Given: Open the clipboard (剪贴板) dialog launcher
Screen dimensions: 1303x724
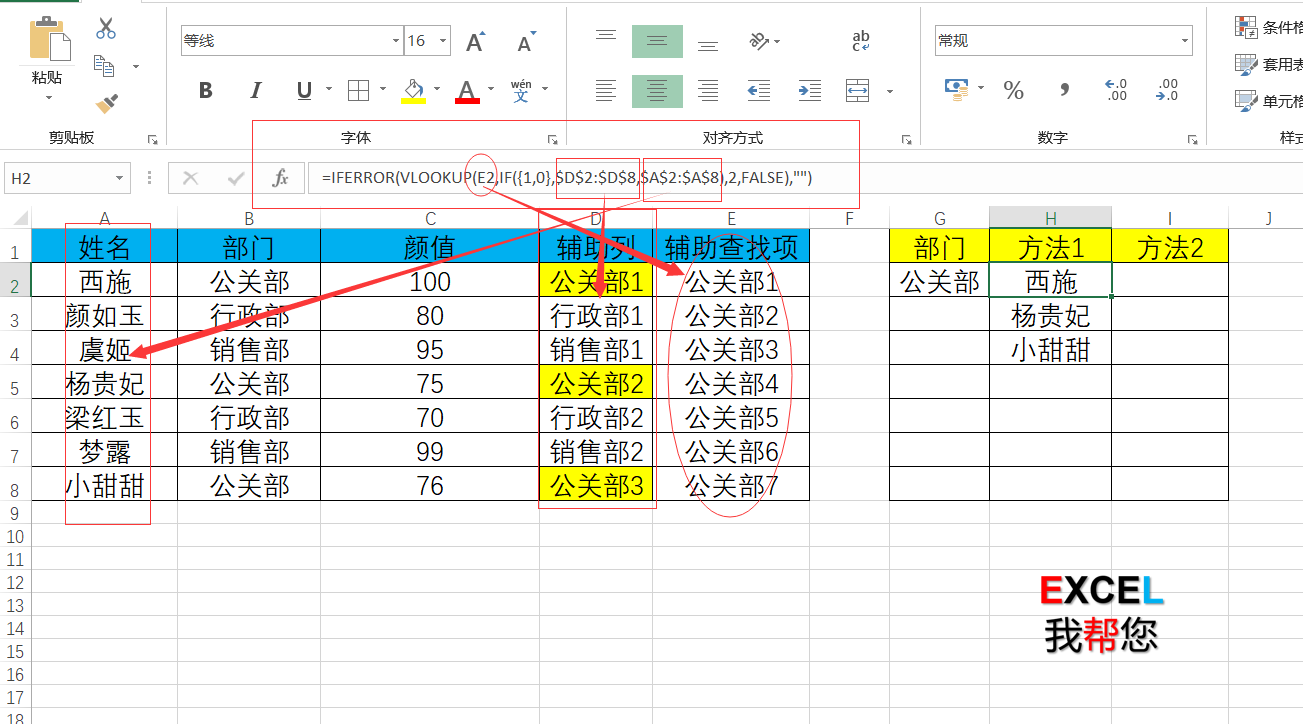Looking at the screenshot, I should pos(153,140).
